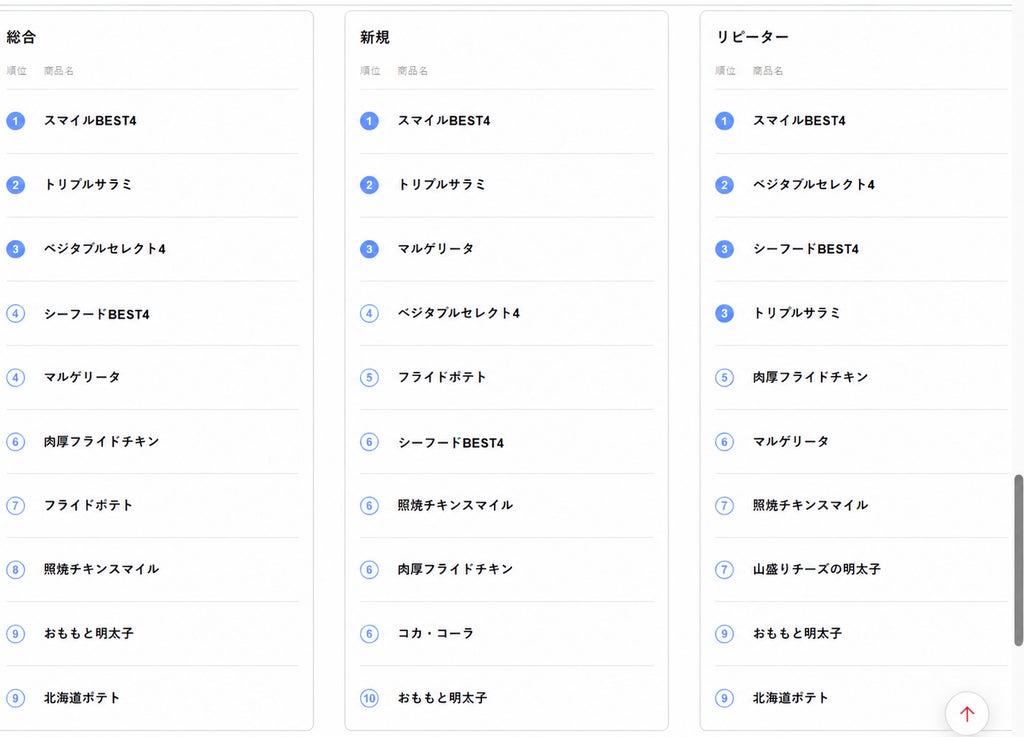Click rank 5 badge beside 肉厚フライドチキン in リピーター
Image resolution: width=1024 pixels, height=737 pixels.
tap(724, 377)
